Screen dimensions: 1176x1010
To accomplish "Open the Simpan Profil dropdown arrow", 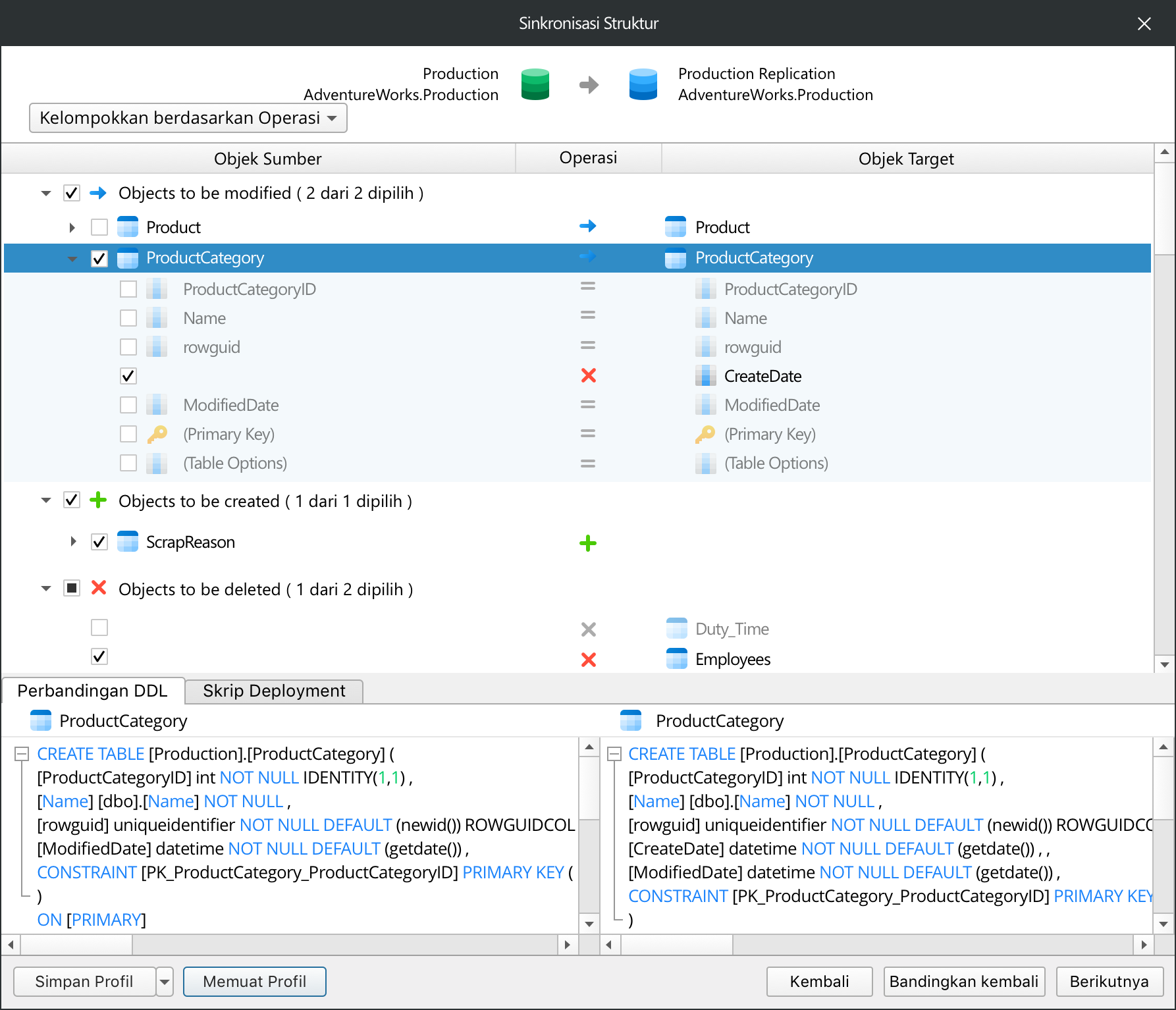I will (x=165, y=982).
